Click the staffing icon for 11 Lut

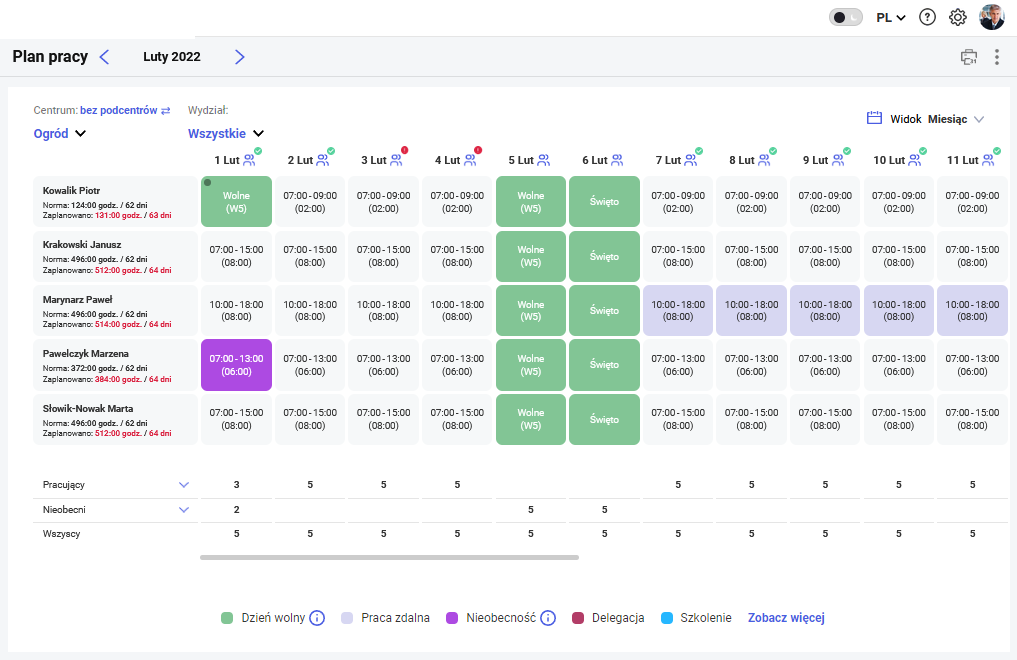coord(988,159)
